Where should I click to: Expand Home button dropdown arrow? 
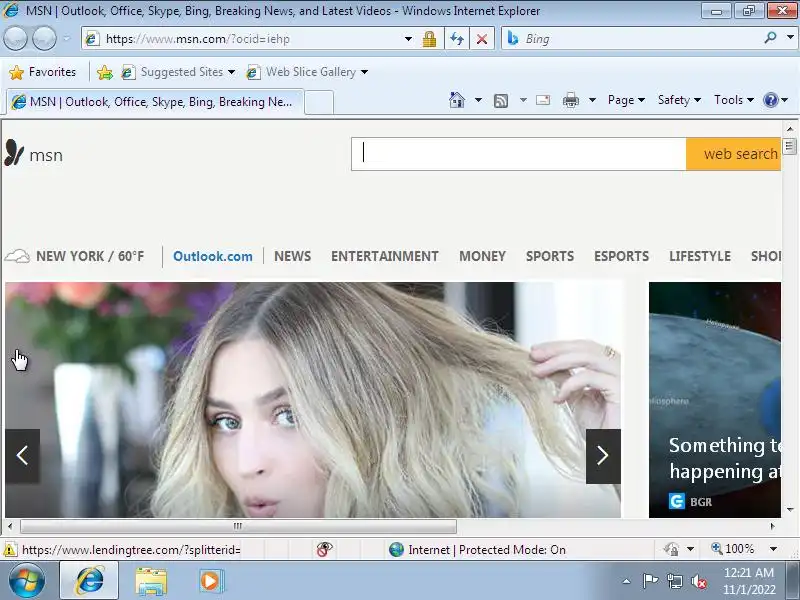tap(478, 100)
